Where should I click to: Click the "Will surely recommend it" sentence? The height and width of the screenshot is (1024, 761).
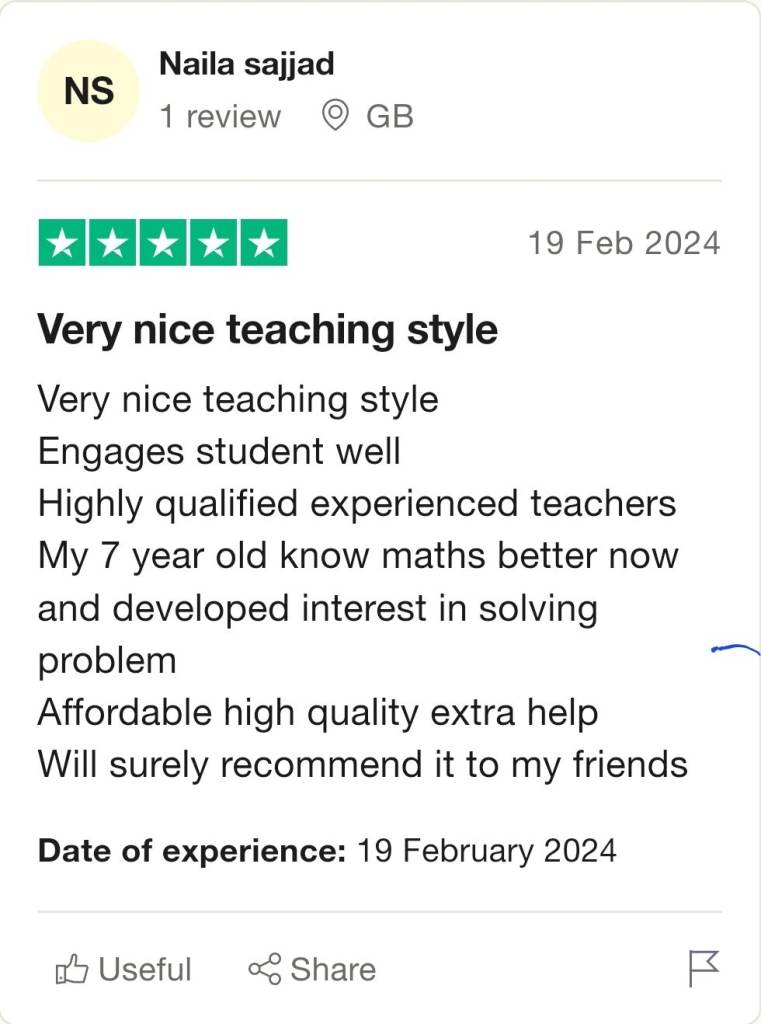tap(362, 764)
